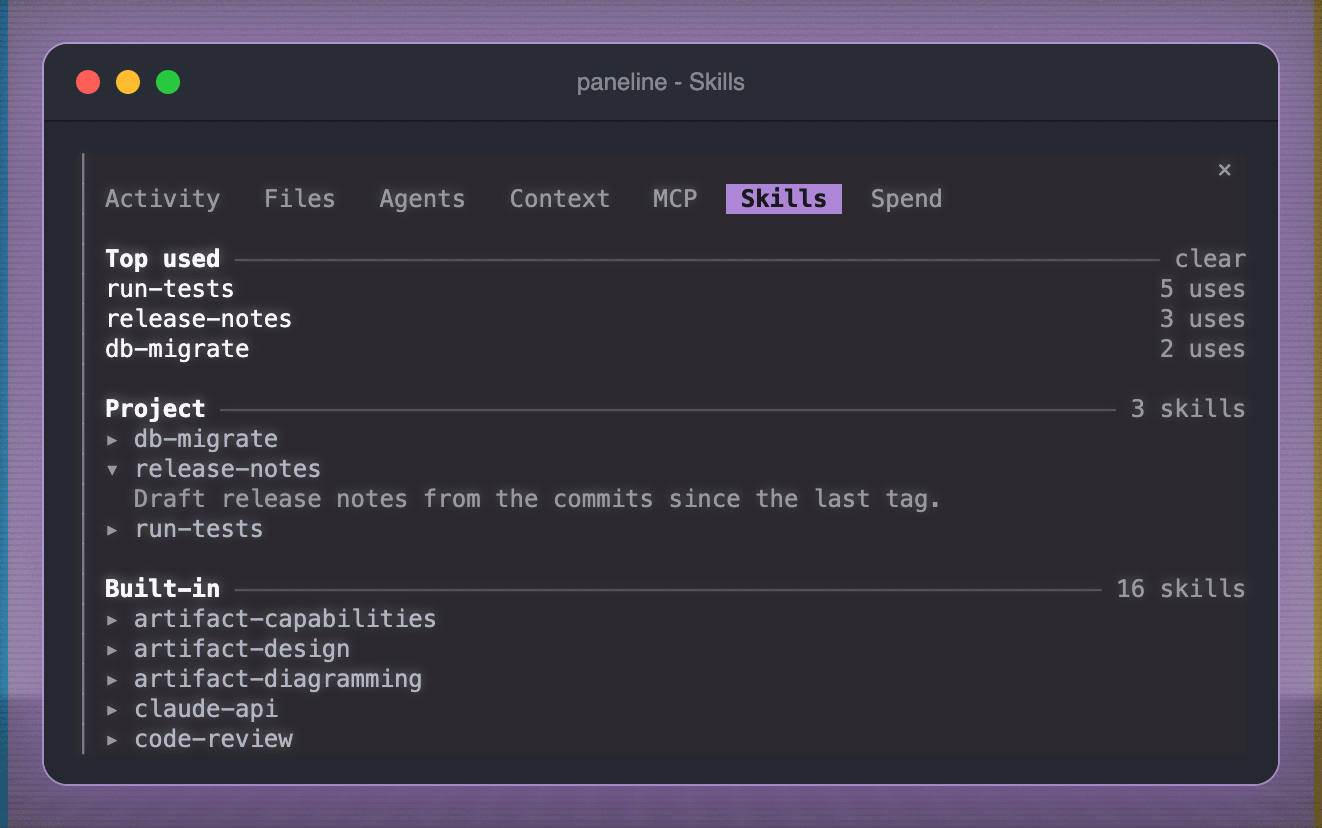
Task: Expand the db-migrate skill arrow
Action: click(x=113, y=439)
